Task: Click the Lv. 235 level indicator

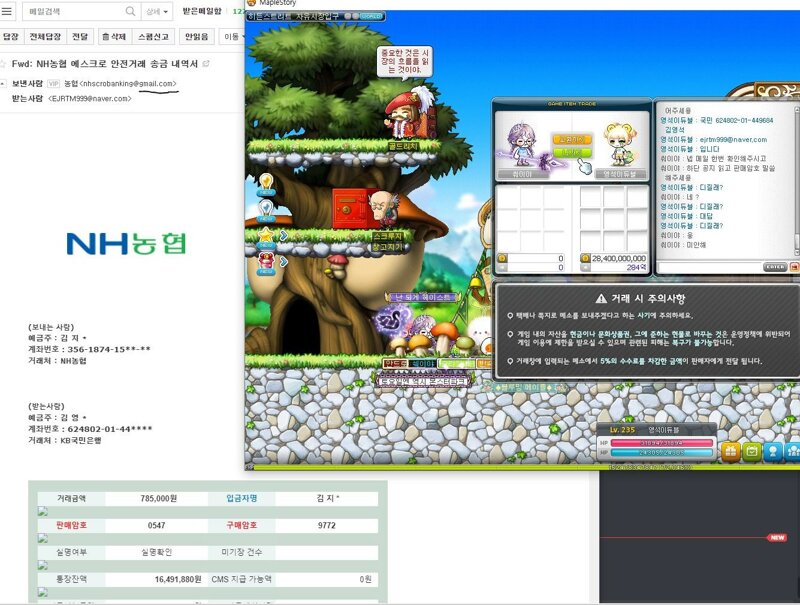Action: pos(622,430)
